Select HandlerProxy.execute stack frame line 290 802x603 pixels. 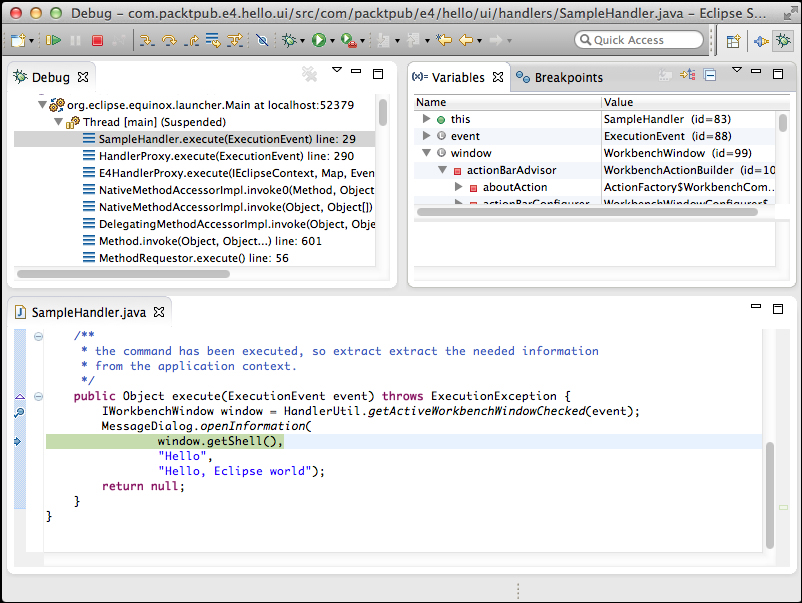click(x=225, y=156)
